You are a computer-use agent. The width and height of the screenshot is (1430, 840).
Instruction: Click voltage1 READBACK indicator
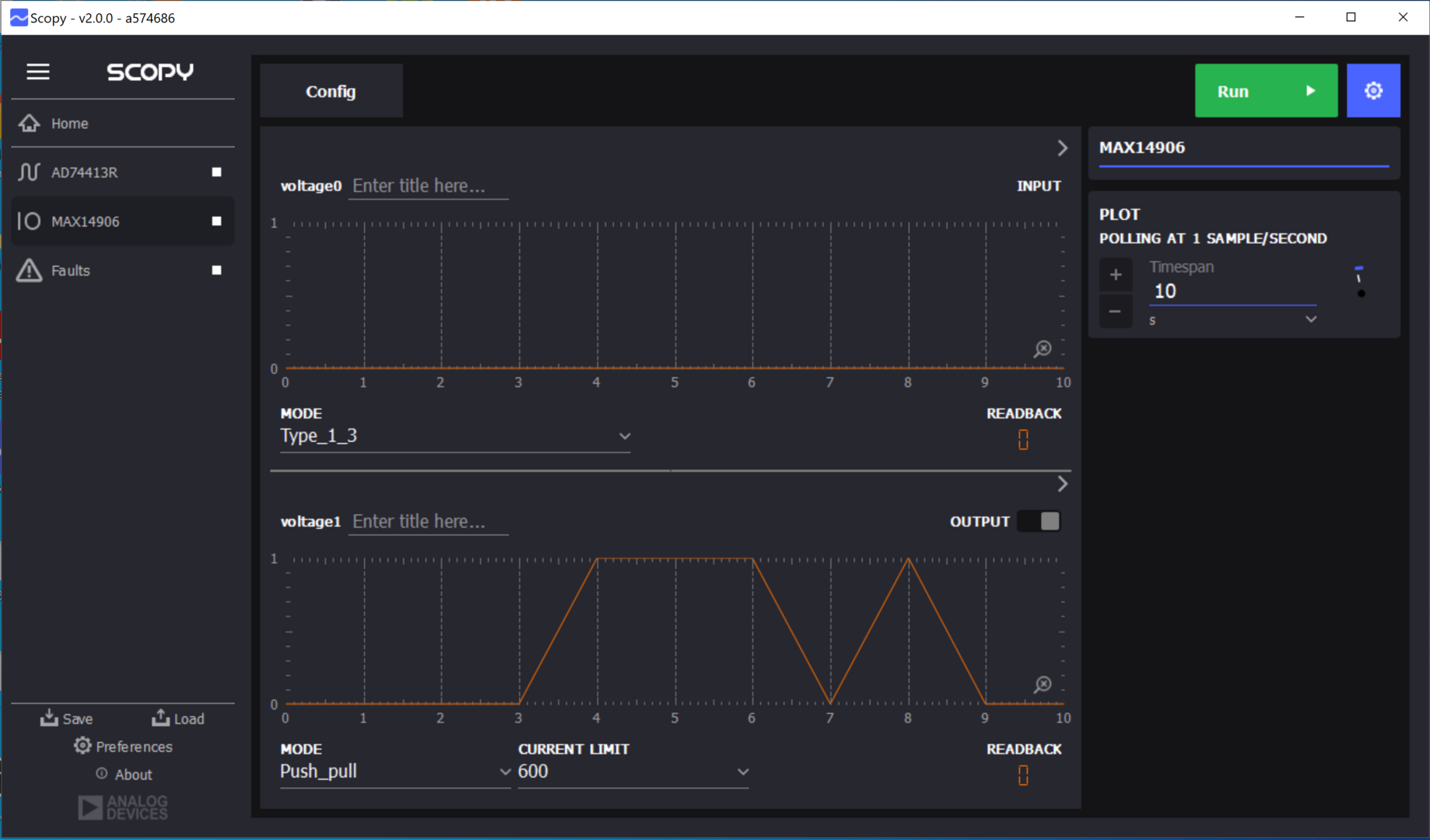pyautogui.click(x=1023, y=775)
